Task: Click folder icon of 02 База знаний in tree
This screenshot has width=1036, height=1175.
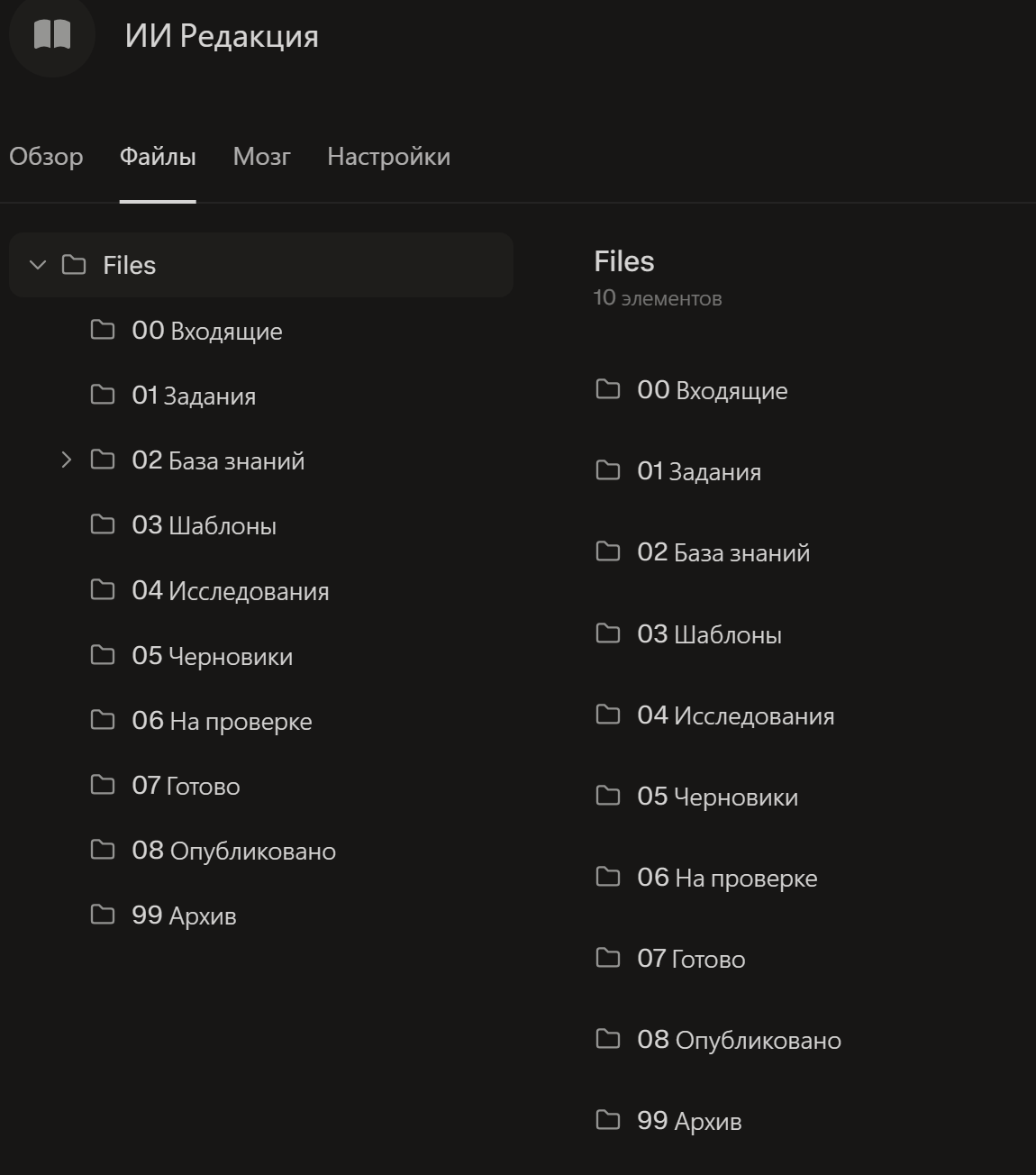Action: coord(103,460)
